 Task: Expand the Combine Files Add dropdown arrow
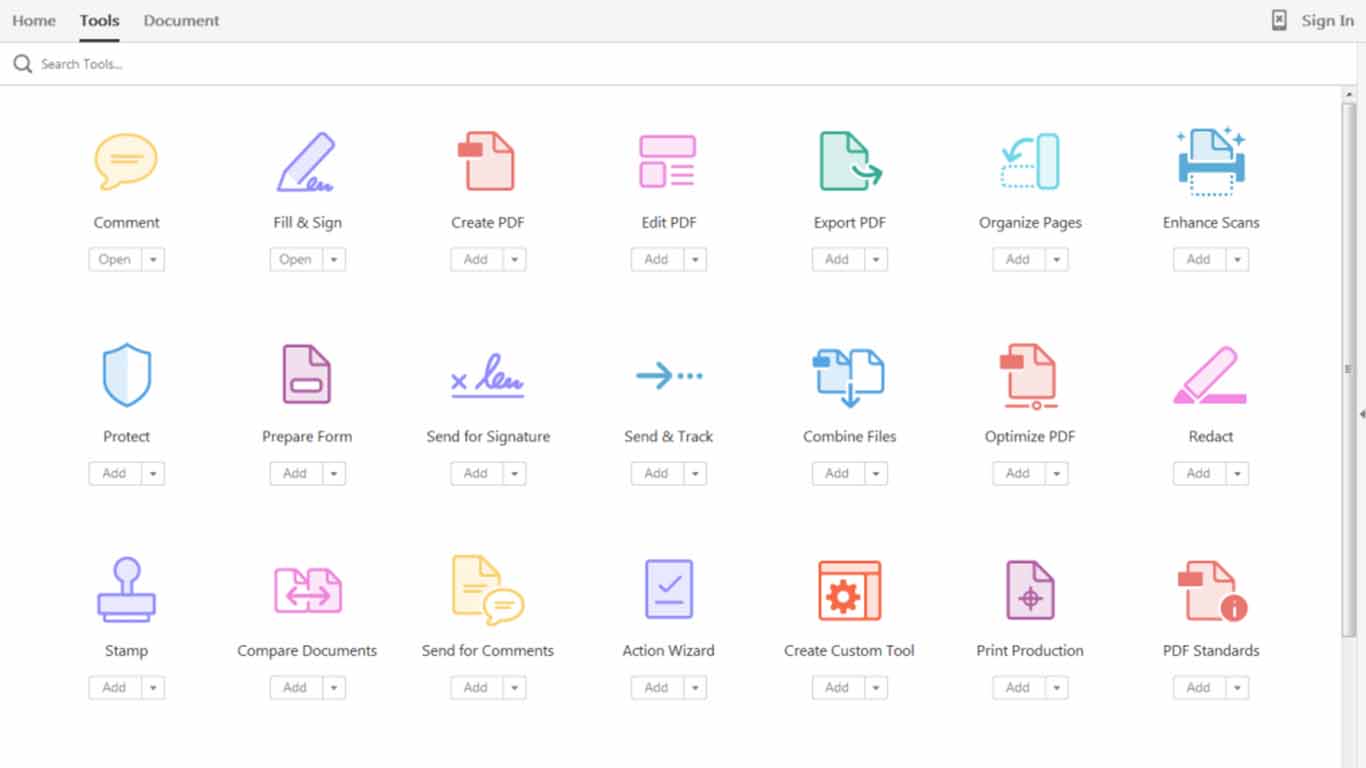[x=876, y=474]
